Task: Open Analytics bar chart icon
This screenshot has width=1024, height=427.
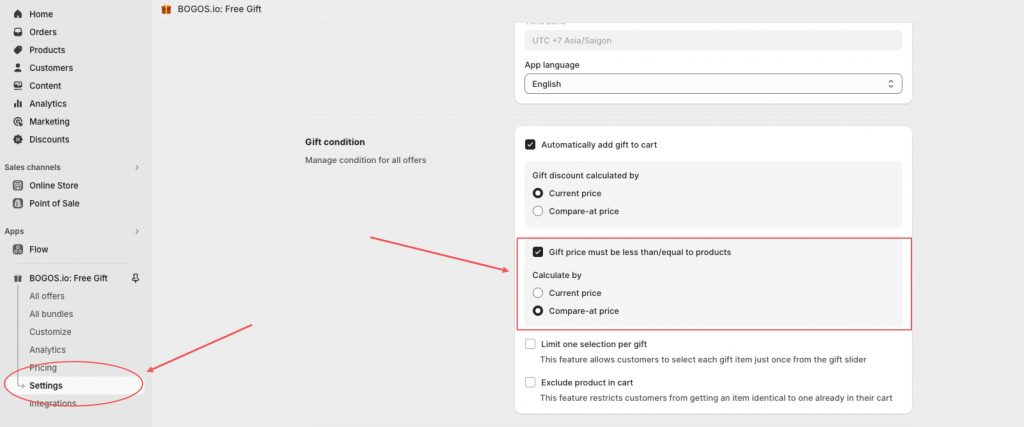Action: (18, 104)
